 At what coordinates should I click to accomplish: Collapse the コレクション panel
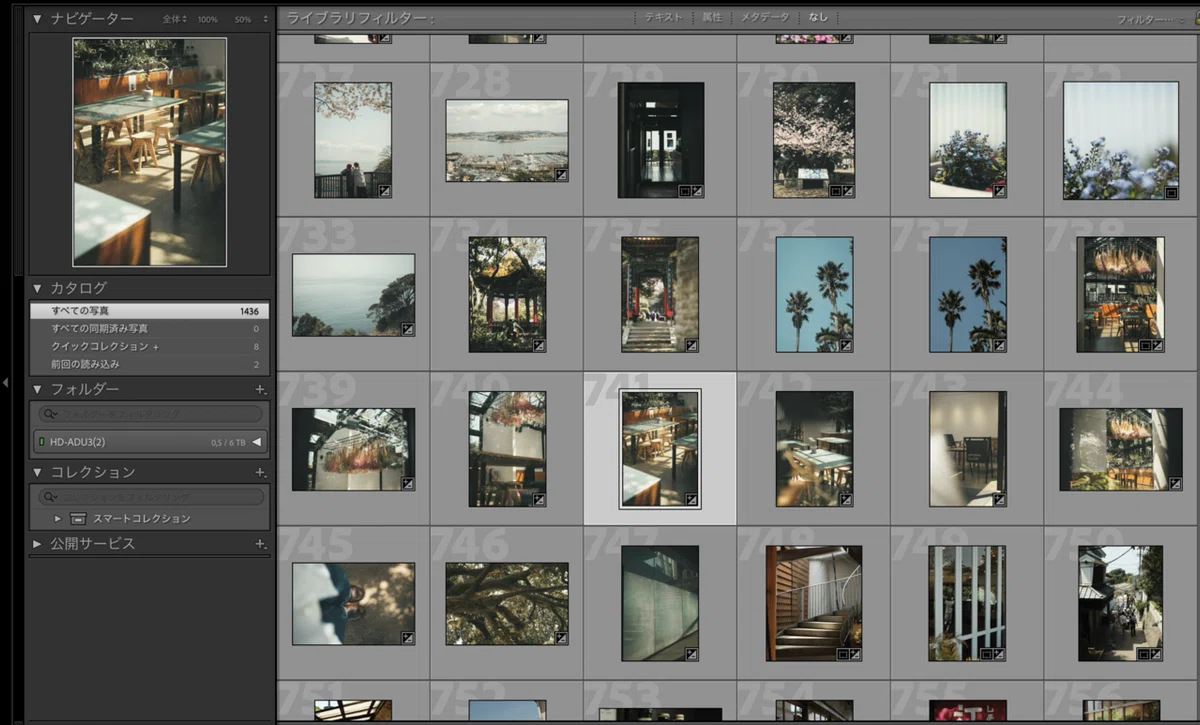click(x=37, y=472)
